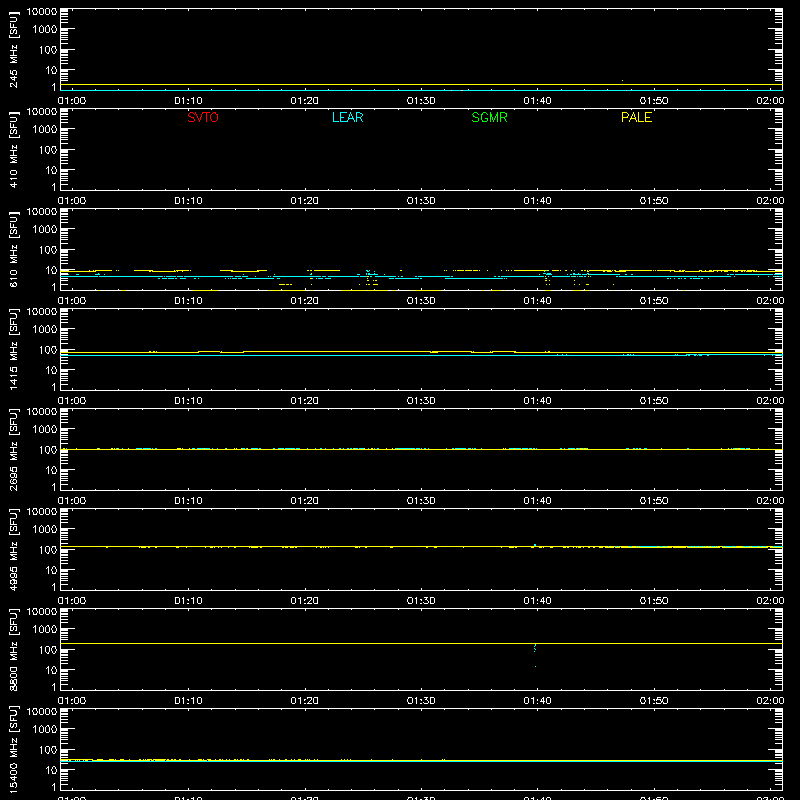
Task: Click 01:40 below the 410 MHz panel
Action: tap(537, 201)
